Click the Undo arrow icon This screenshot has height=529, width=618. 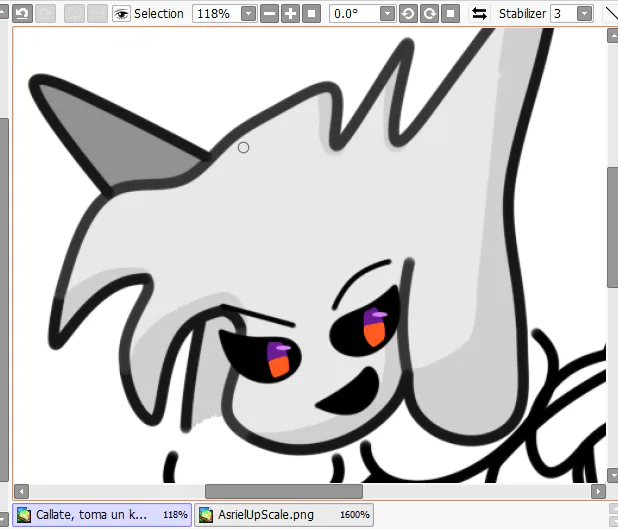click(22, 14)
